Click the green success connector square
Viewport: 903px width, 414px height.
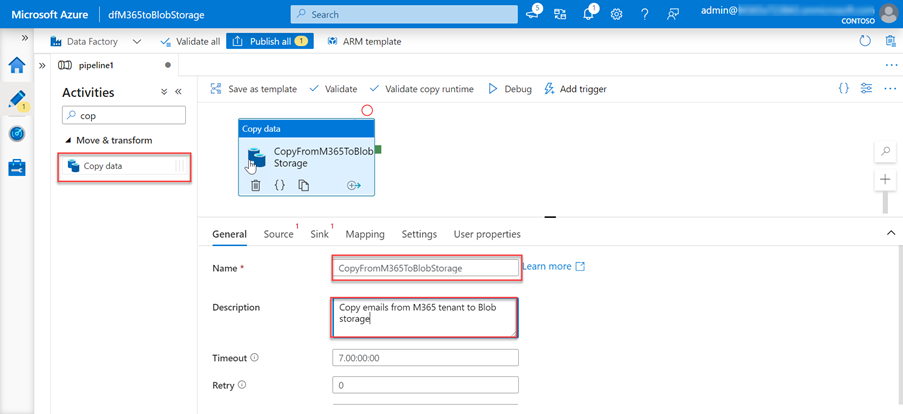pyautogui.click(x=378, y=150)
